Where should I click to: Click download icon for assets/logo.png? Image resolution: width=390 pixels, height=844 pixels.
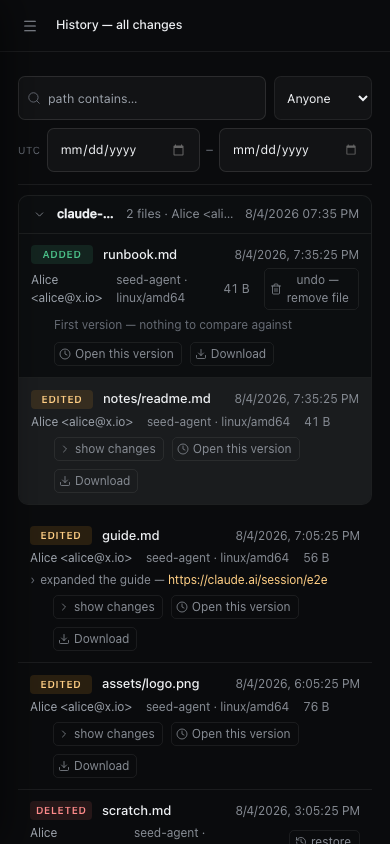64,766
